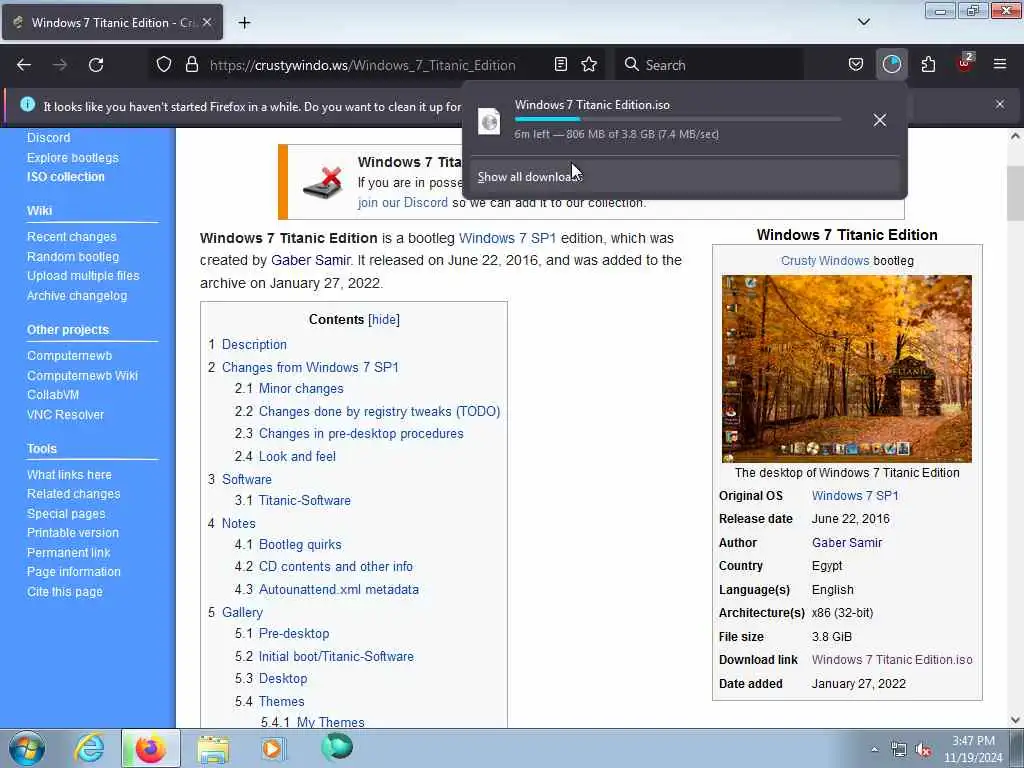1024x768 pixels.
Task: Open CollabVM project link
Action: pyautogui.click(x=53, y=395)
